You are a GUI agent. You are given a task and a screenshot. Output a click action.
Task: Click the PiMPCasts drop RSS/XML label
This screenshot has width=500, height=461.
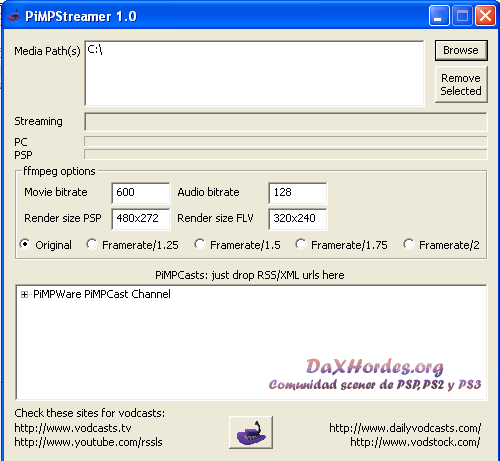250,275
